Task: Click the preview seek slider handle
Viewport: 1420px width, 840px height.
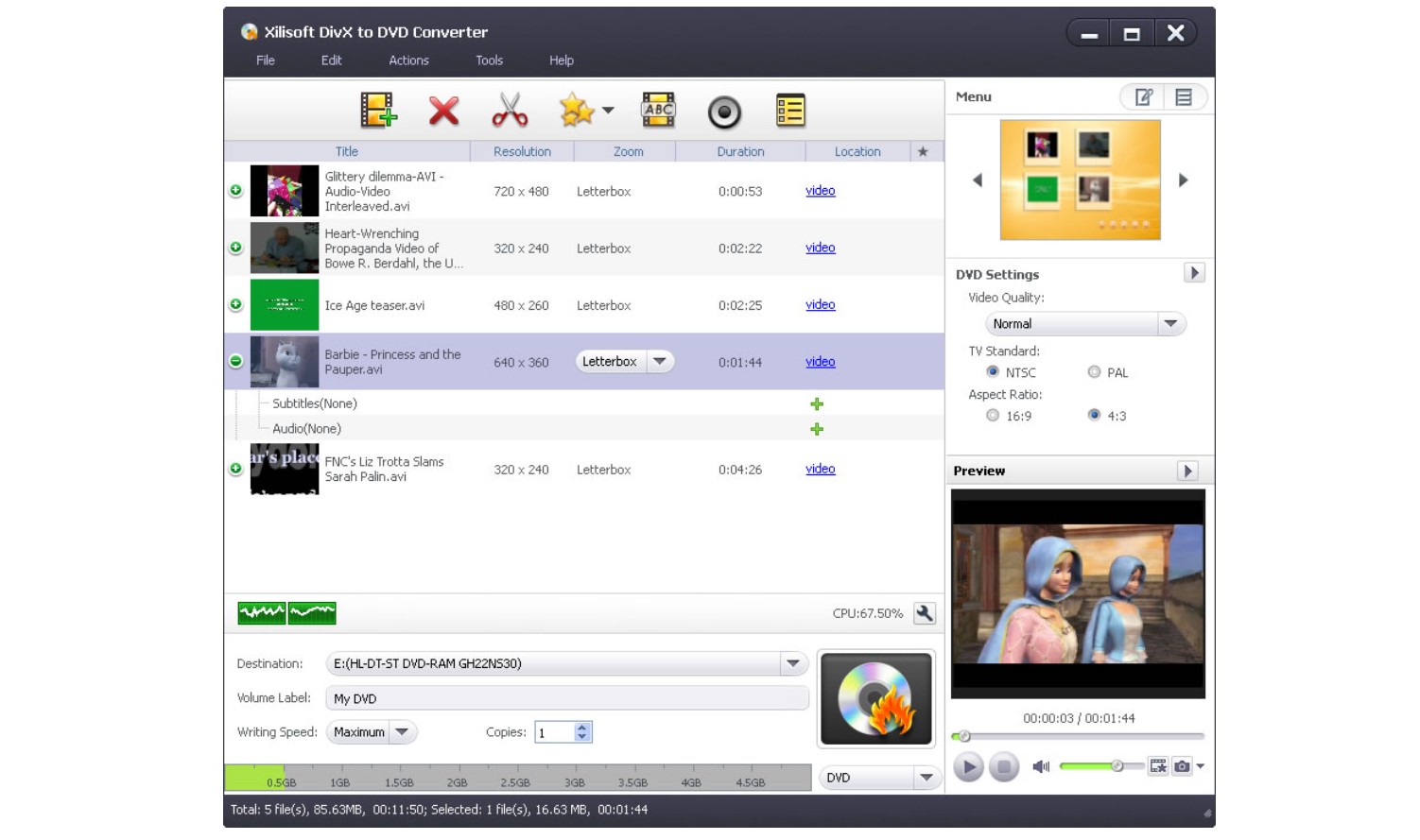Action: point(963,736)
